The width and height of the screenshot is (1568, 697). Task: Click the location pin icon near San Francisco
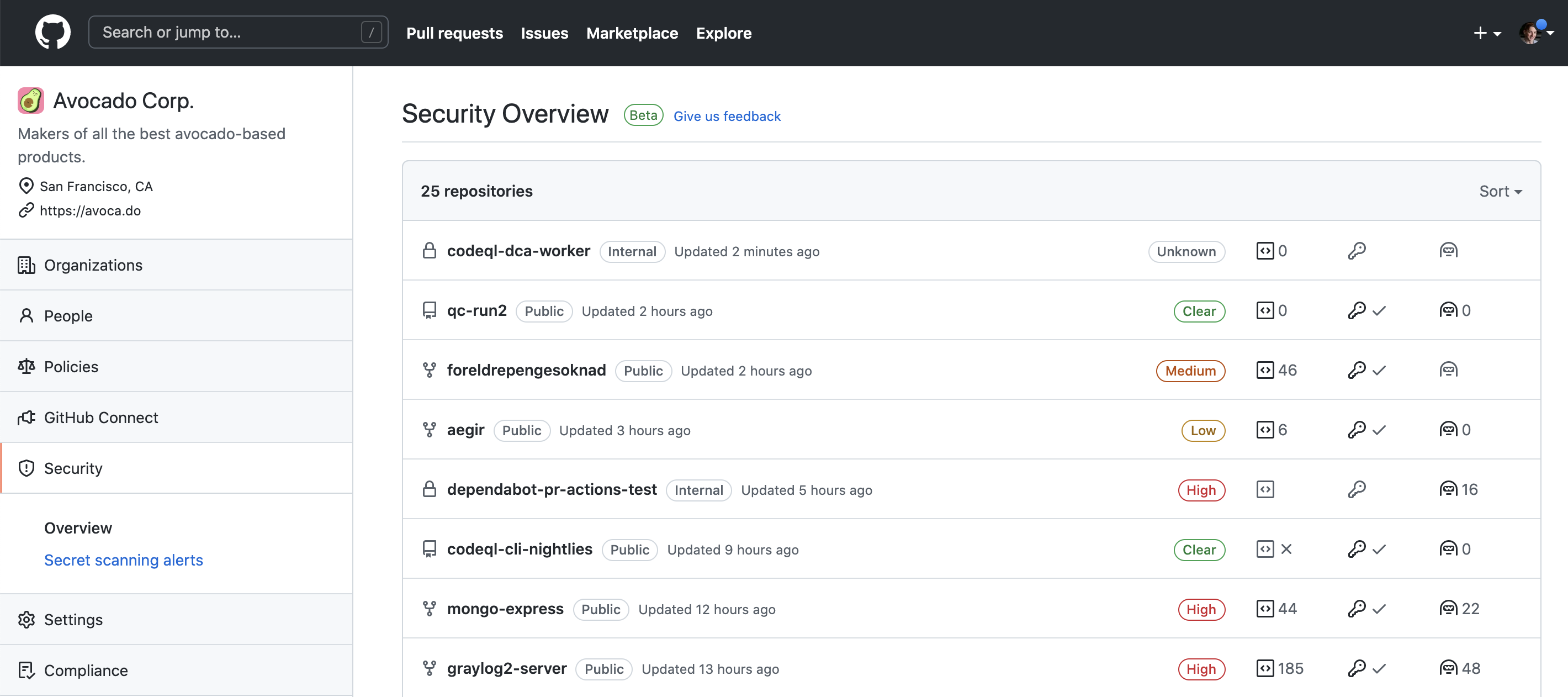coord(26,186)
